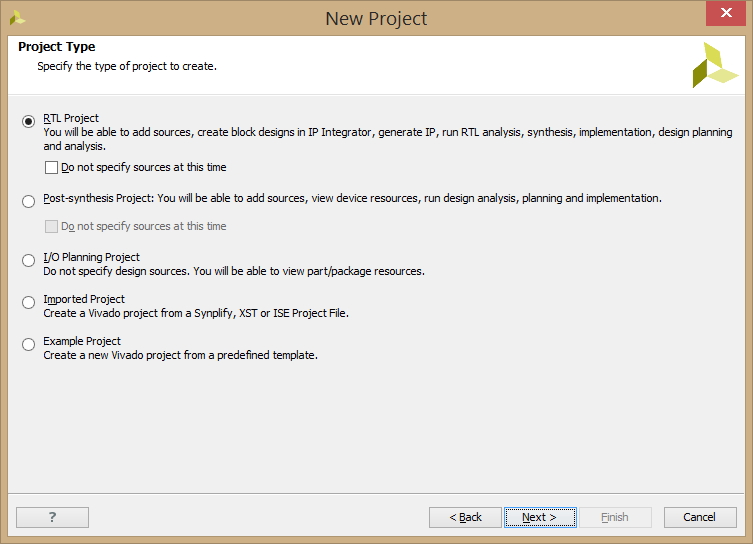Click the 'New Project' window title

(376, 19)
